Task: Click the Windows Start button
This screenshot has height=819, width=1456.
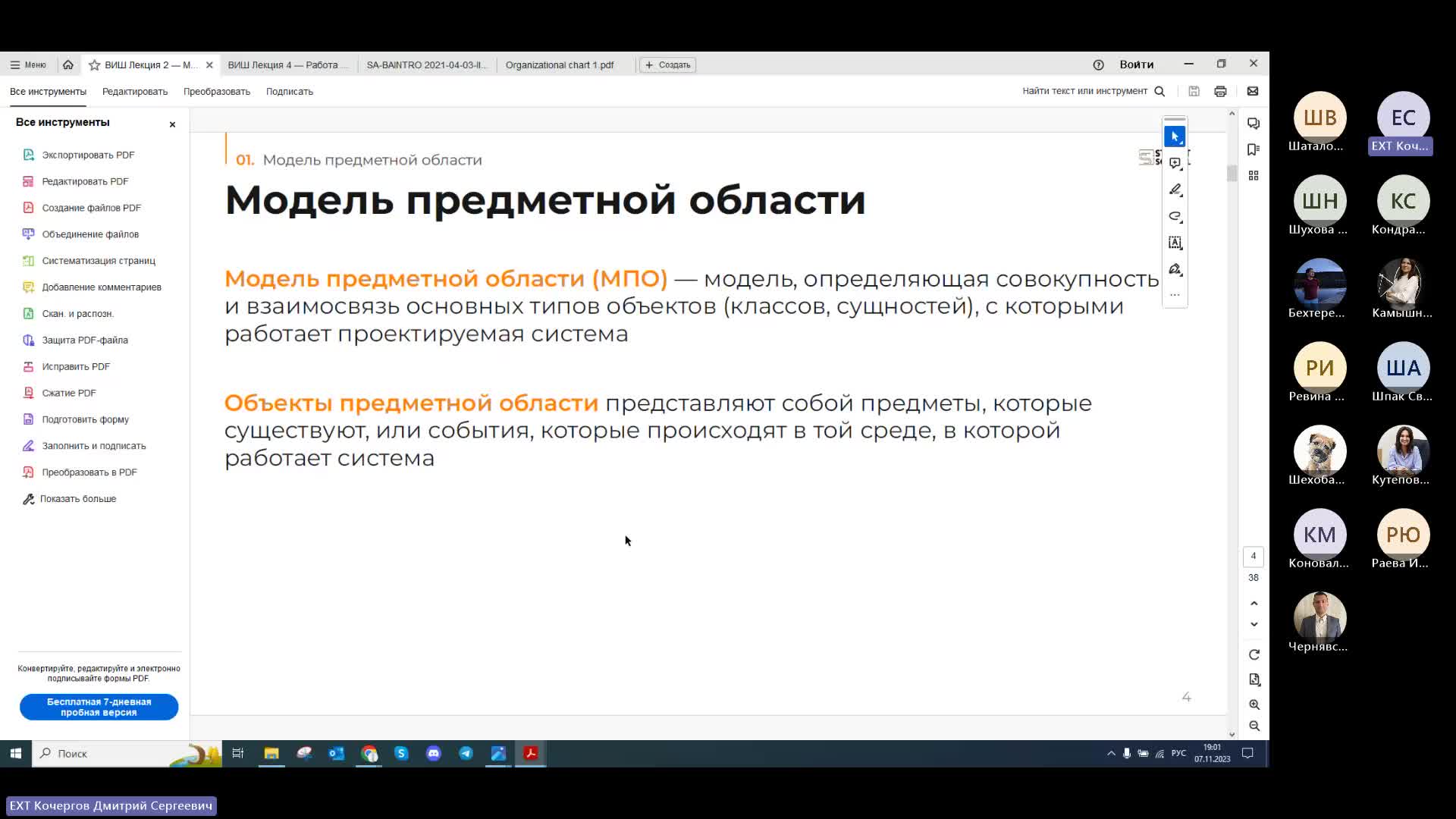Action: (15, 754)
